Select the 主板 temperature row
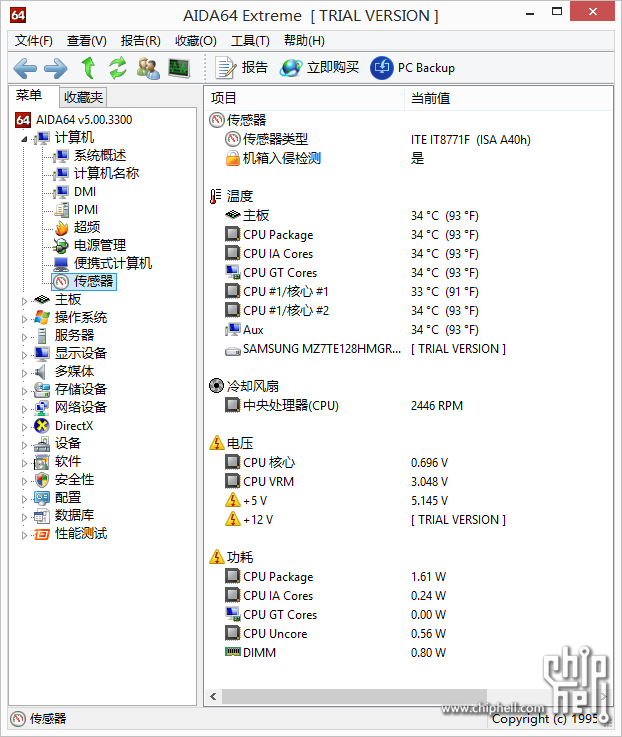622x737 pixels. (x=409, y=216)
